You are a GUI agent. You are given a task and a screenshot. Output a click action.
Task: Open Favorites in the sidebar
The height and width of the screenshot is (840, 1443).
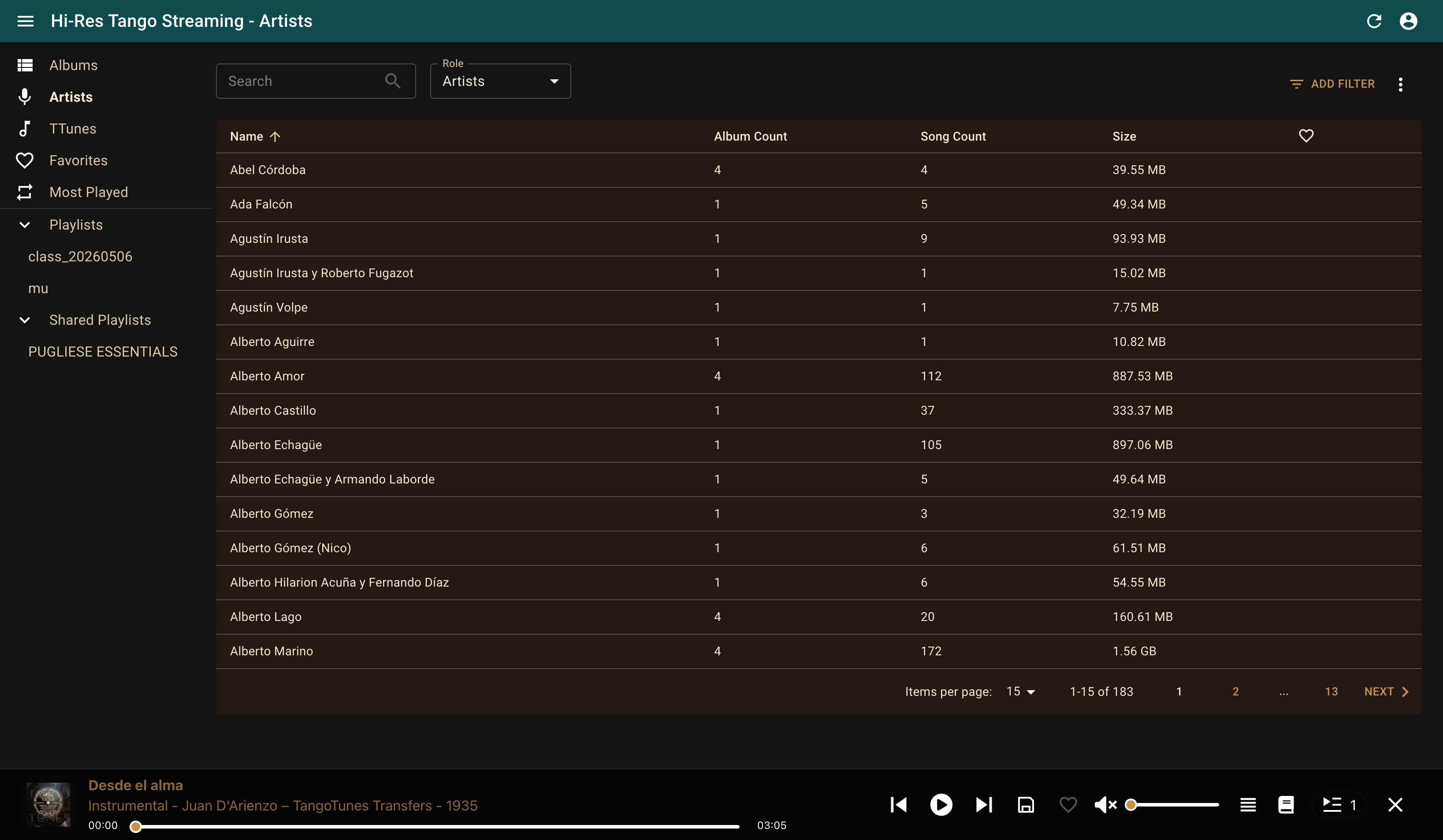tap(106, 160)
